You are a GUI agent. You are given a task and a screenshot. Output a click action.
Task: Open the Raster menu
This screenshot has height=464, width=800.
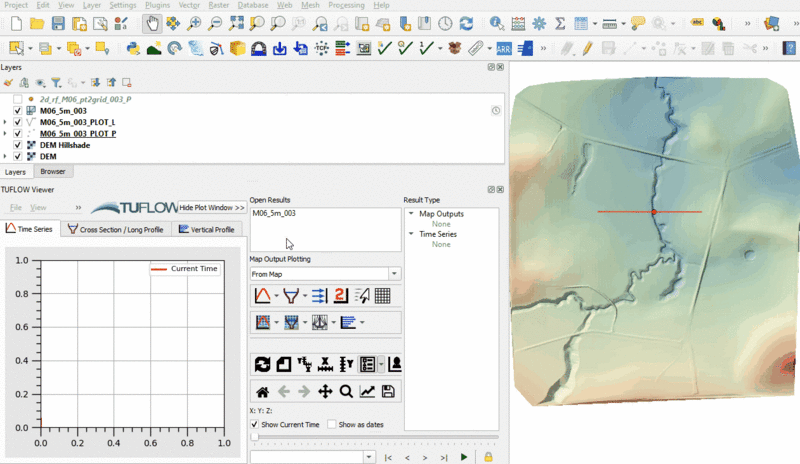[x=219, y=5]
